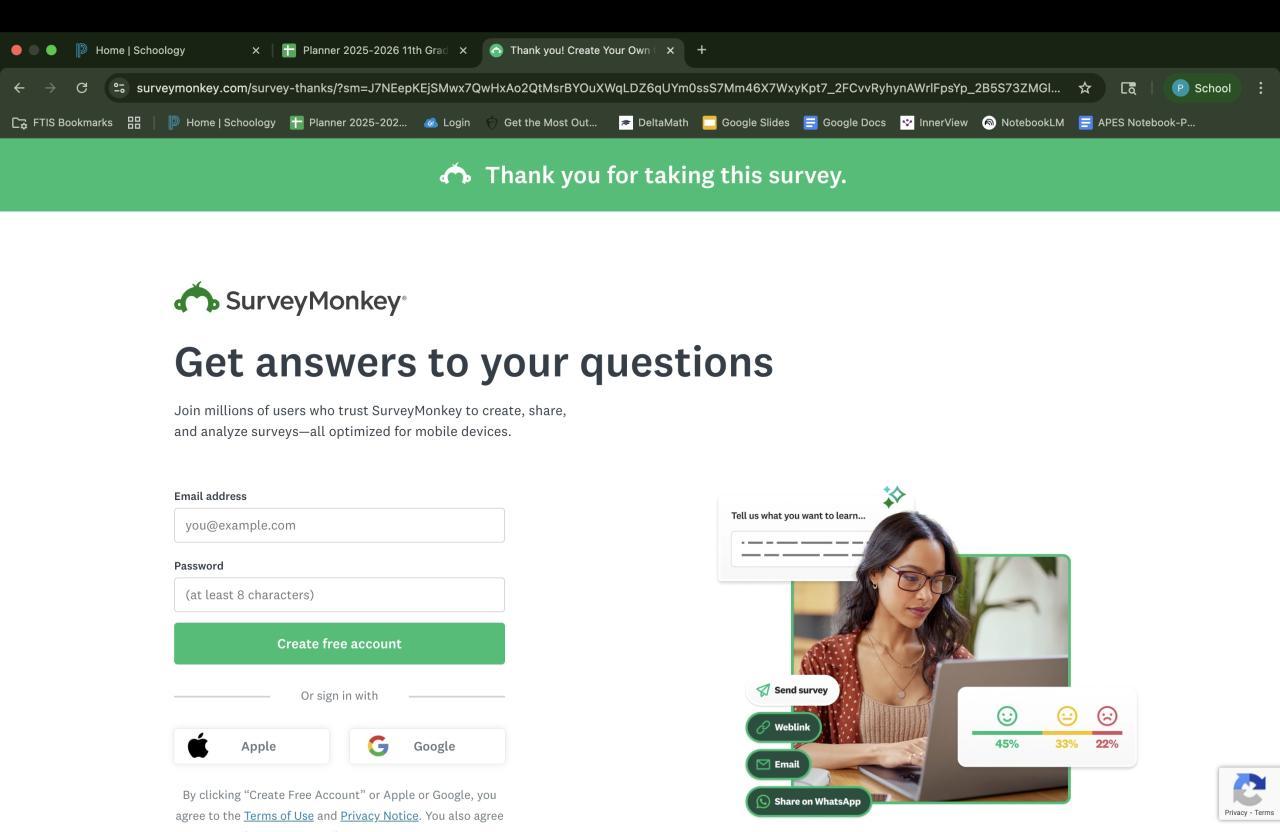Sign in with the Google button

click(427, 746)
